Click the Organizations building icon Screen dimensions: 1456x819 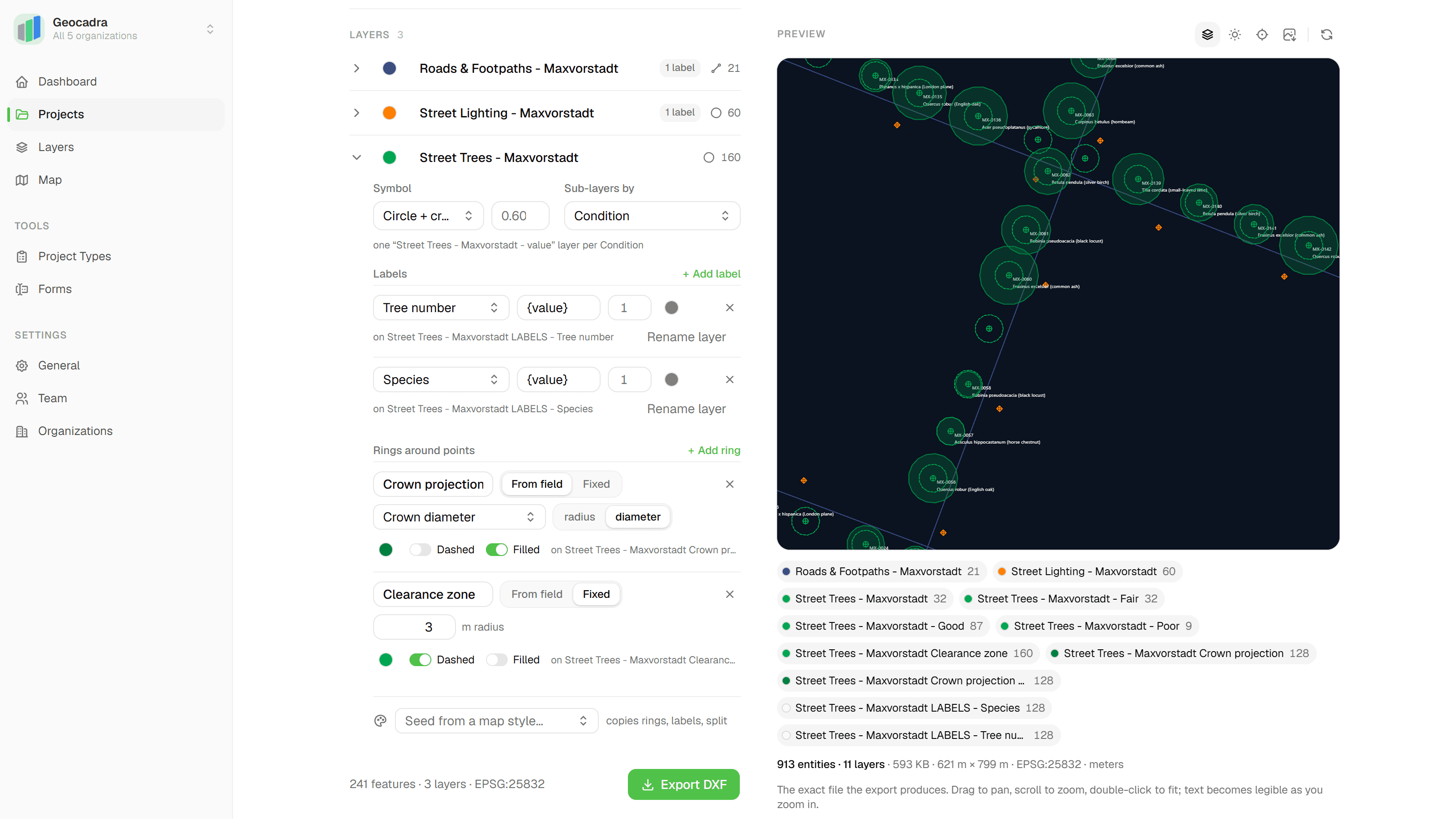(22, 431)
